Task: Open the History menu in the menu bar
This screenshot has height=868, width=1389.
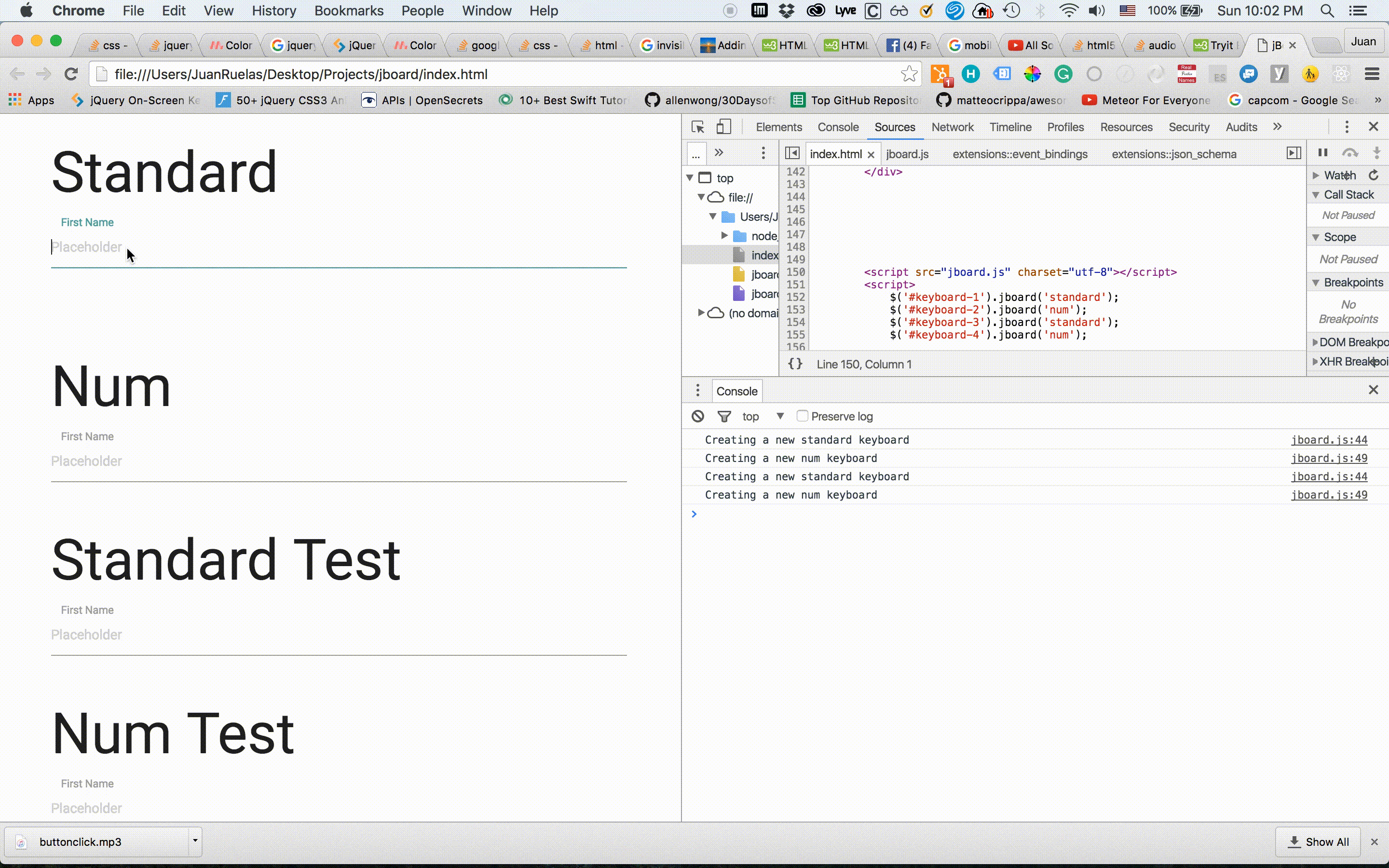Action: [274, 10]
